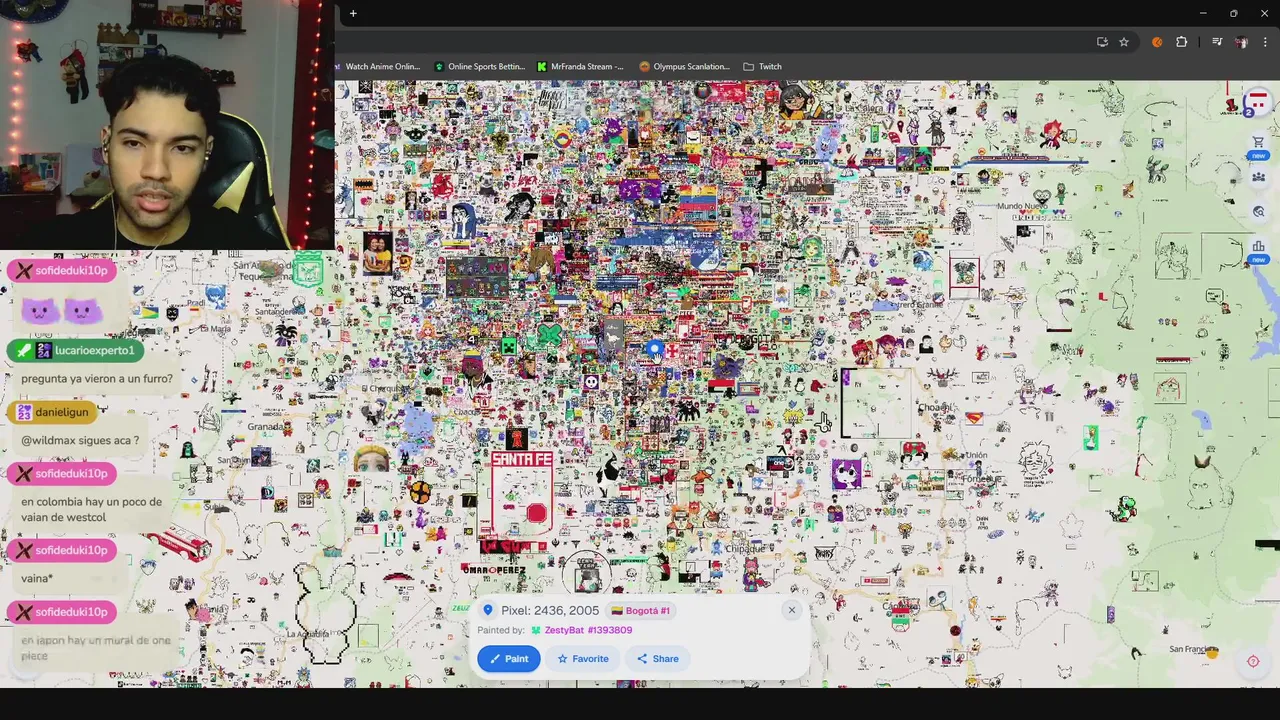Close the pixel info panel
Viewport: 1280px width, 720px height.
pos(791,610)
